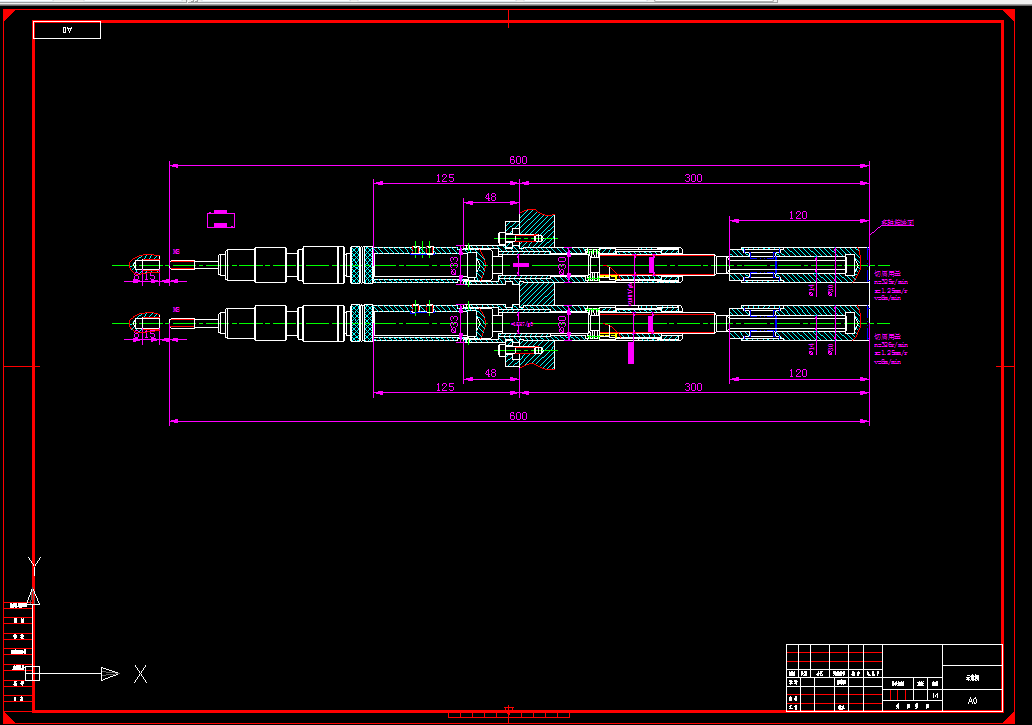1032x725 pixels.
Task: Click the 15 dimension below upper drill tip
Action: [x=149, y=276]
